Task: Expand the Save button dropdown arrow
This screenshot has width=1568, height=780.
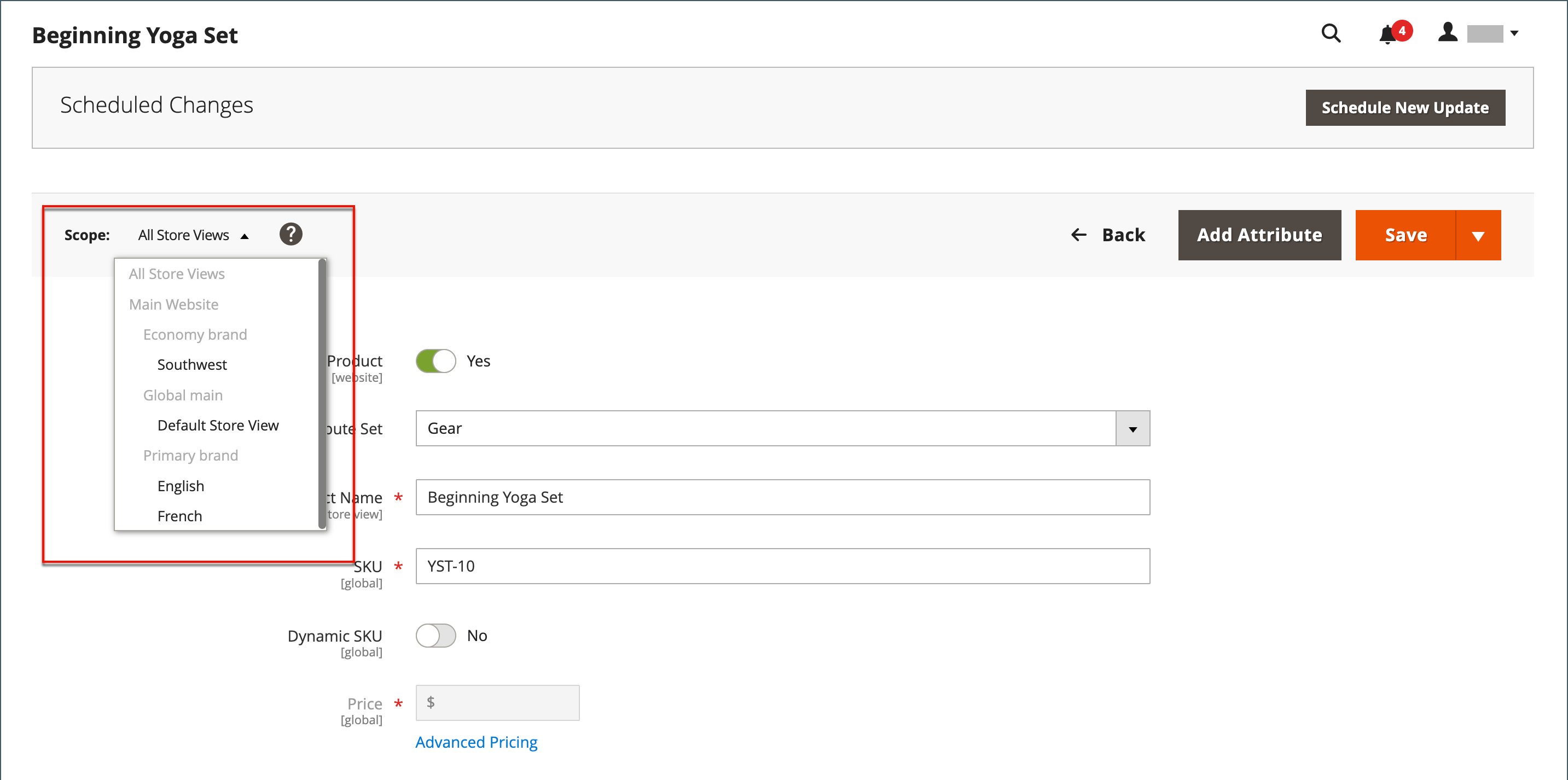Action: [x=1478, y=235]
